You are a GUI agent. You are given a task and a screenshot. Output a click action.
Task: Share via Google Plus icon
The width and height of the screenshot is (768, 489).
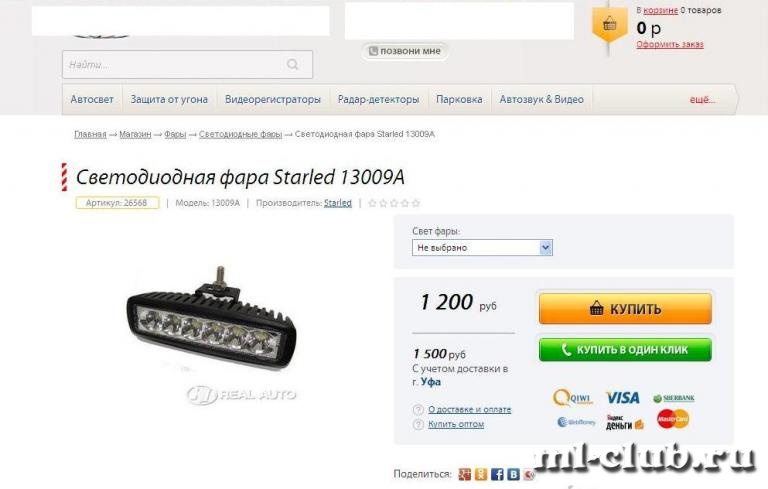[464, 474]
